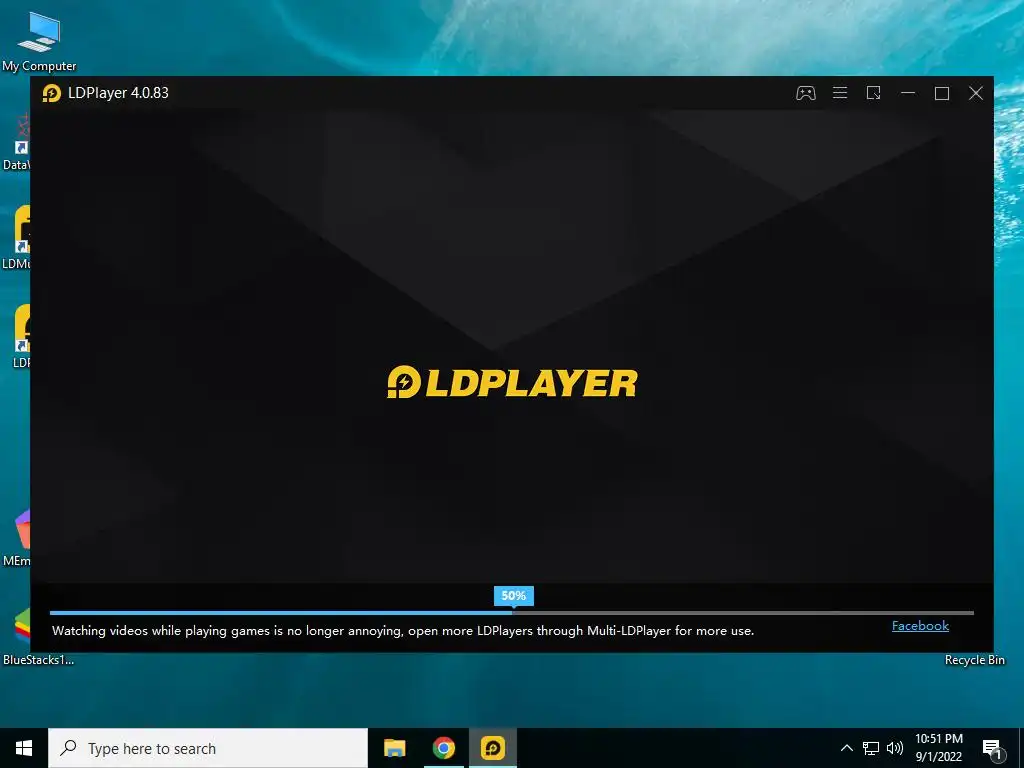
Task: Open the gamepad settings icon in LDPlayer
Action: click(805, 93)
